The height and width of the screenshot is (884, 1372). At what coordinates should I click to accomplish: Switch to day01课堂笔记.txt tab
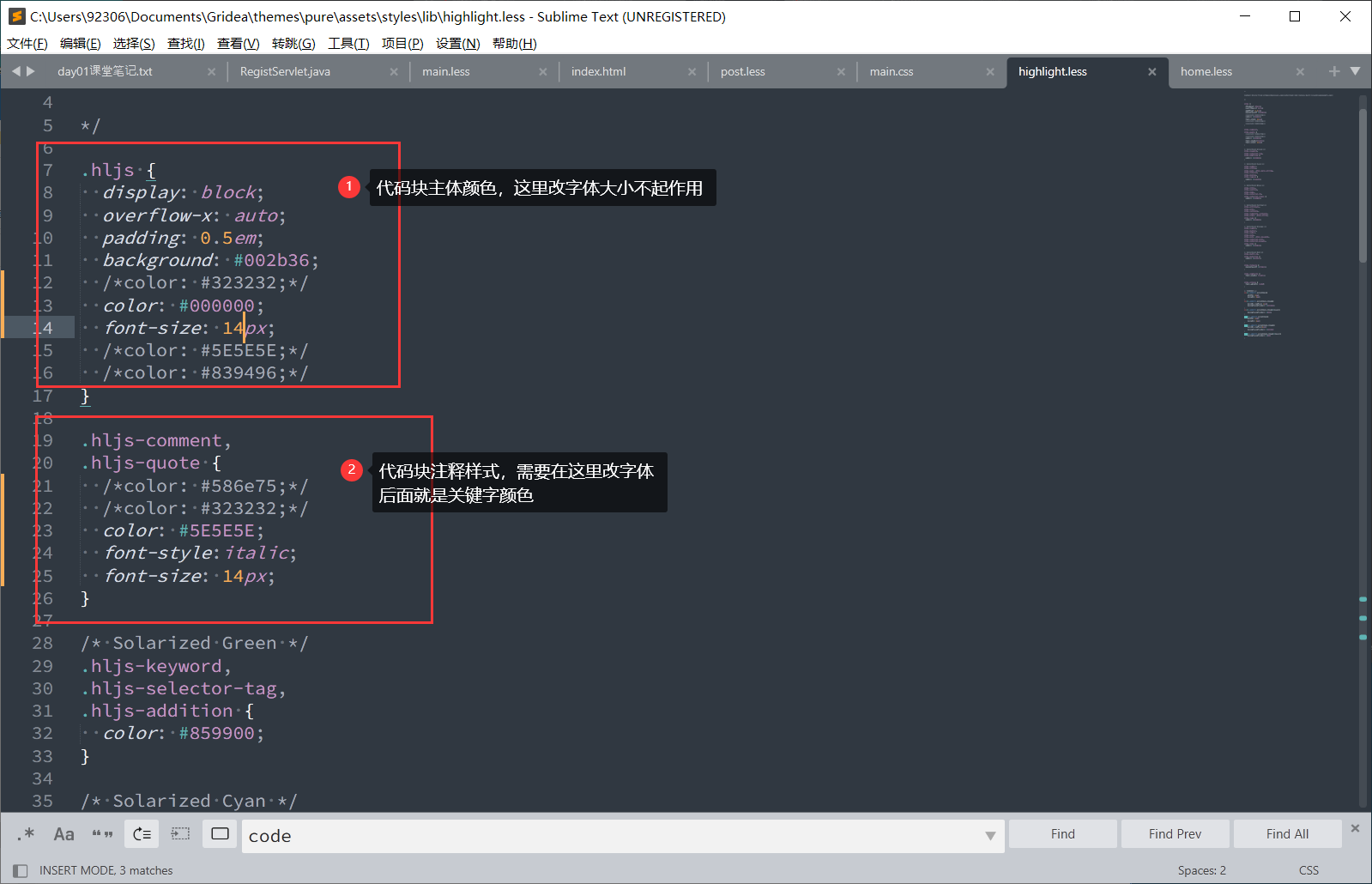tap(105, 71)
